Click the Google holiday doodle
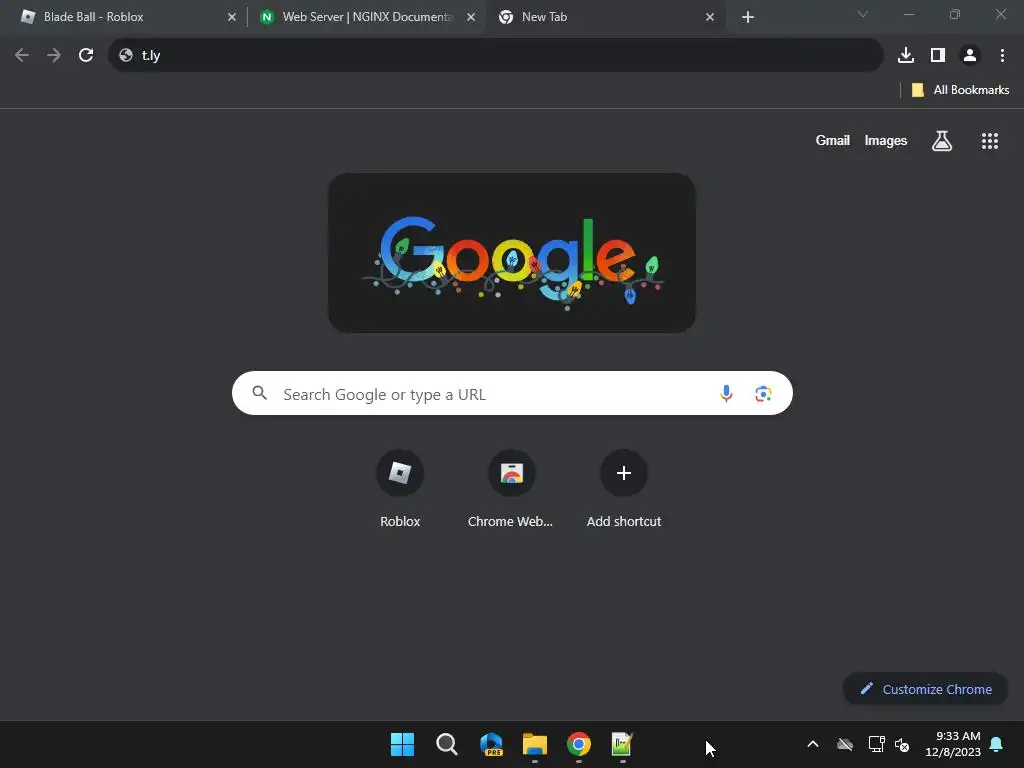 click(x=511, y=253)
